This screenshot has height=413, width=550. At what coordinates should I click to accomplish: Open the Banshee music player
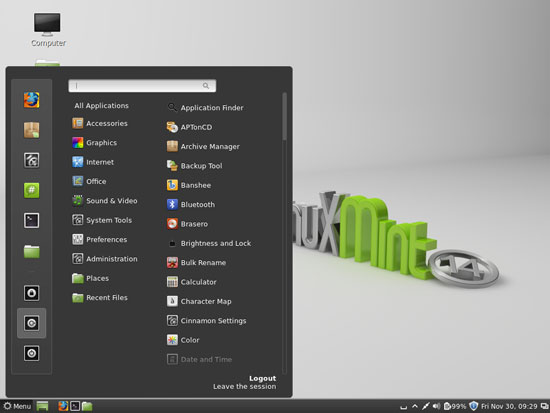click(x=189, y=185)
